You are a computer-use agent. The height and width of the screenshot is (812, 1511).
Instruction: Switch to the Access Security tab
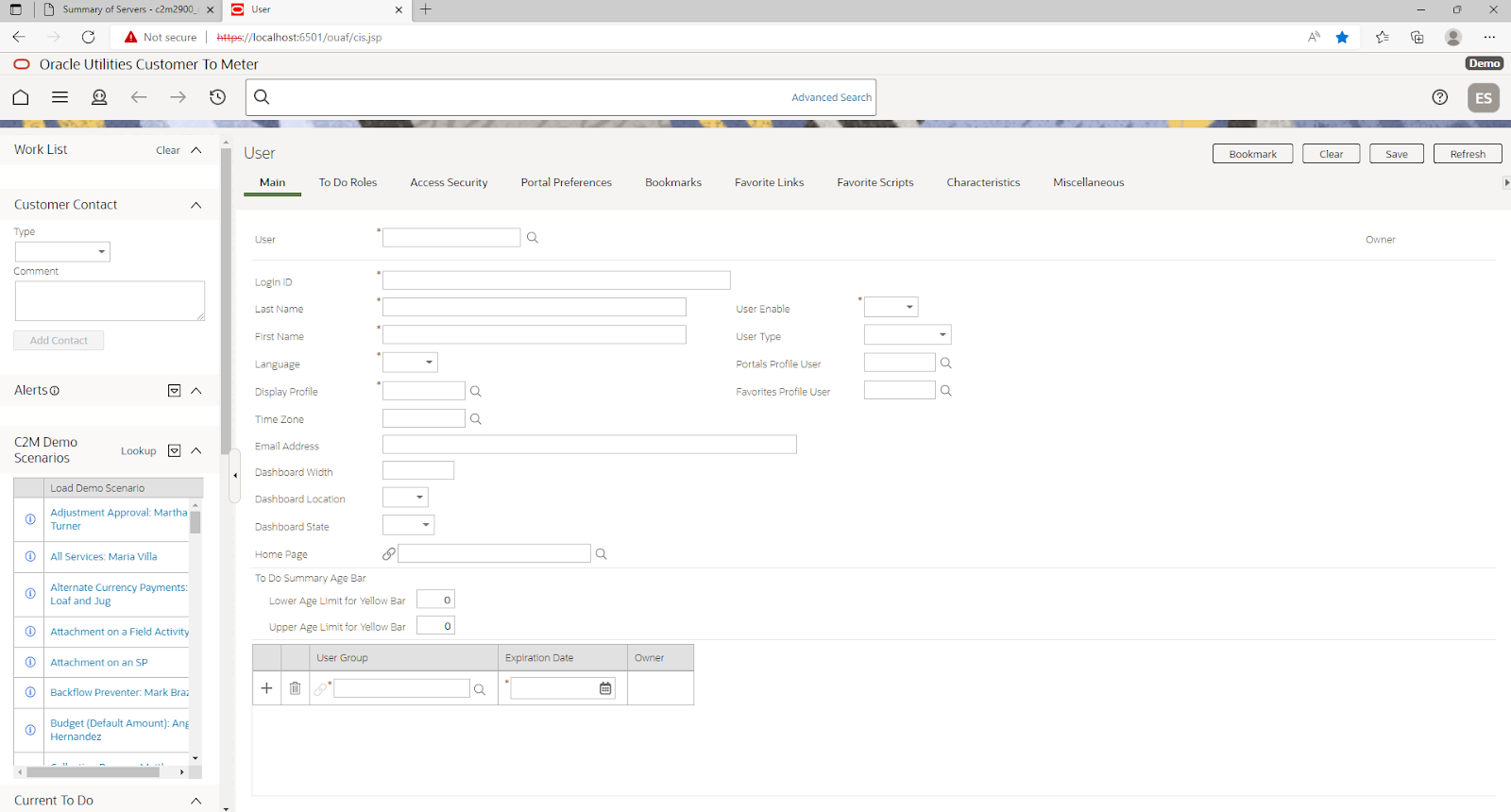click(x=449, y=182)
